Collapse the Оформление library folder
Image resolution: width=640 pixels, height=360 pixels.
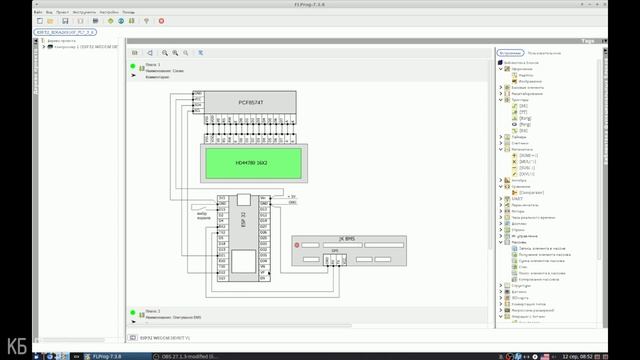501,69
